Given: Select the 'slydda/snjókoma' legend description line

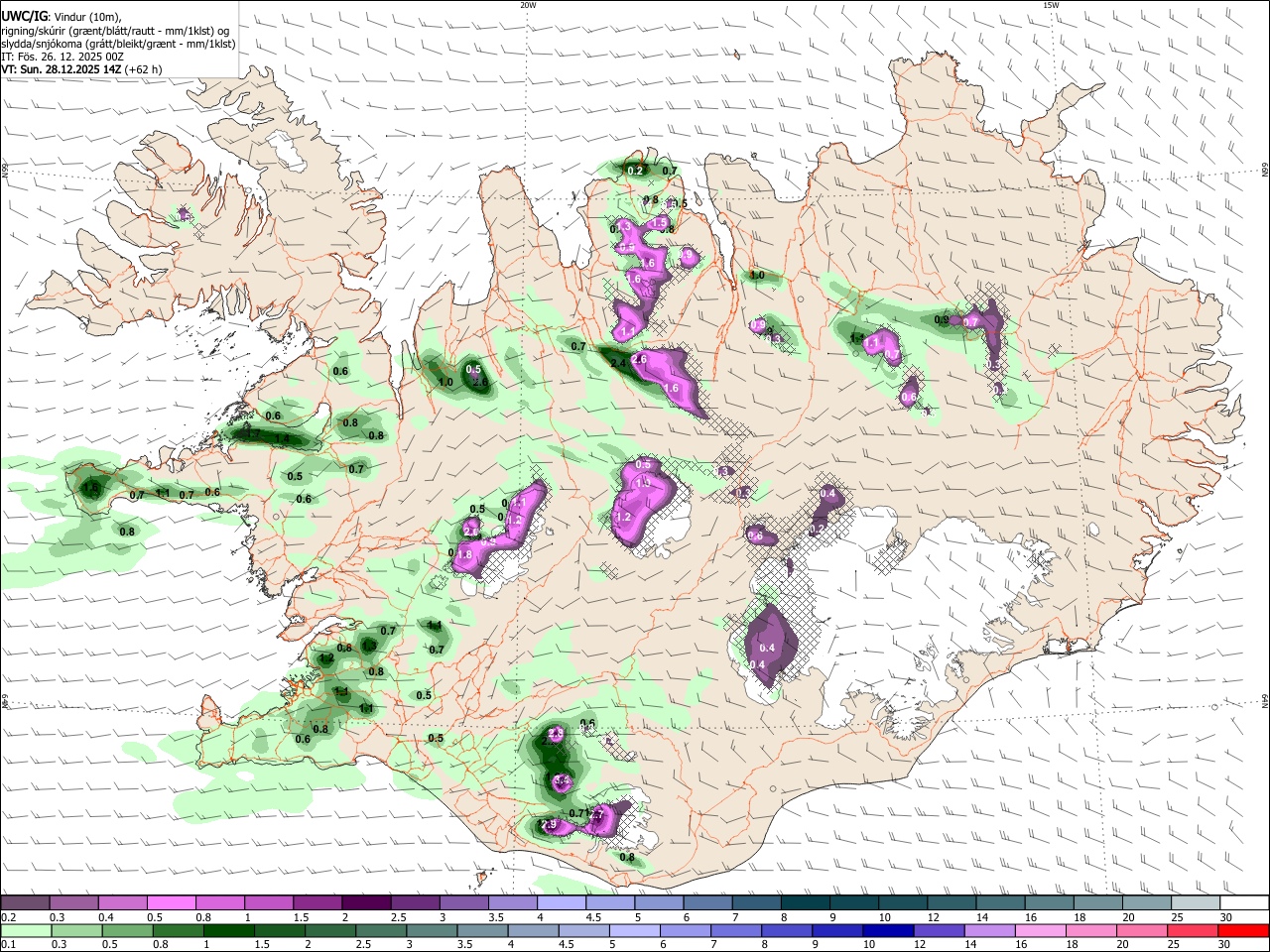Looking at the screenshot, I should [118, 44].
